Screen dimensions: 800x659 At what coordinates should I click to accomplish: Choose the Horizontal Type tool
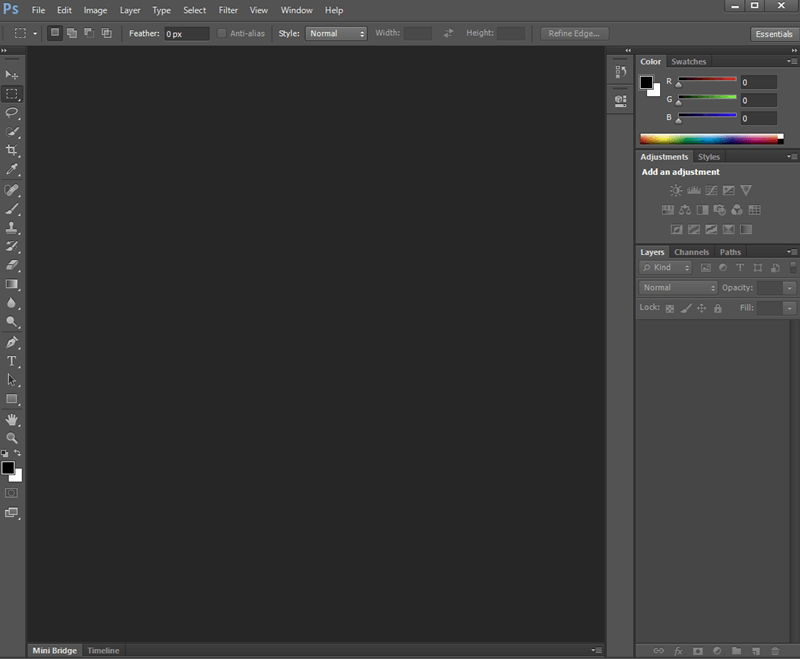point(12,361)
